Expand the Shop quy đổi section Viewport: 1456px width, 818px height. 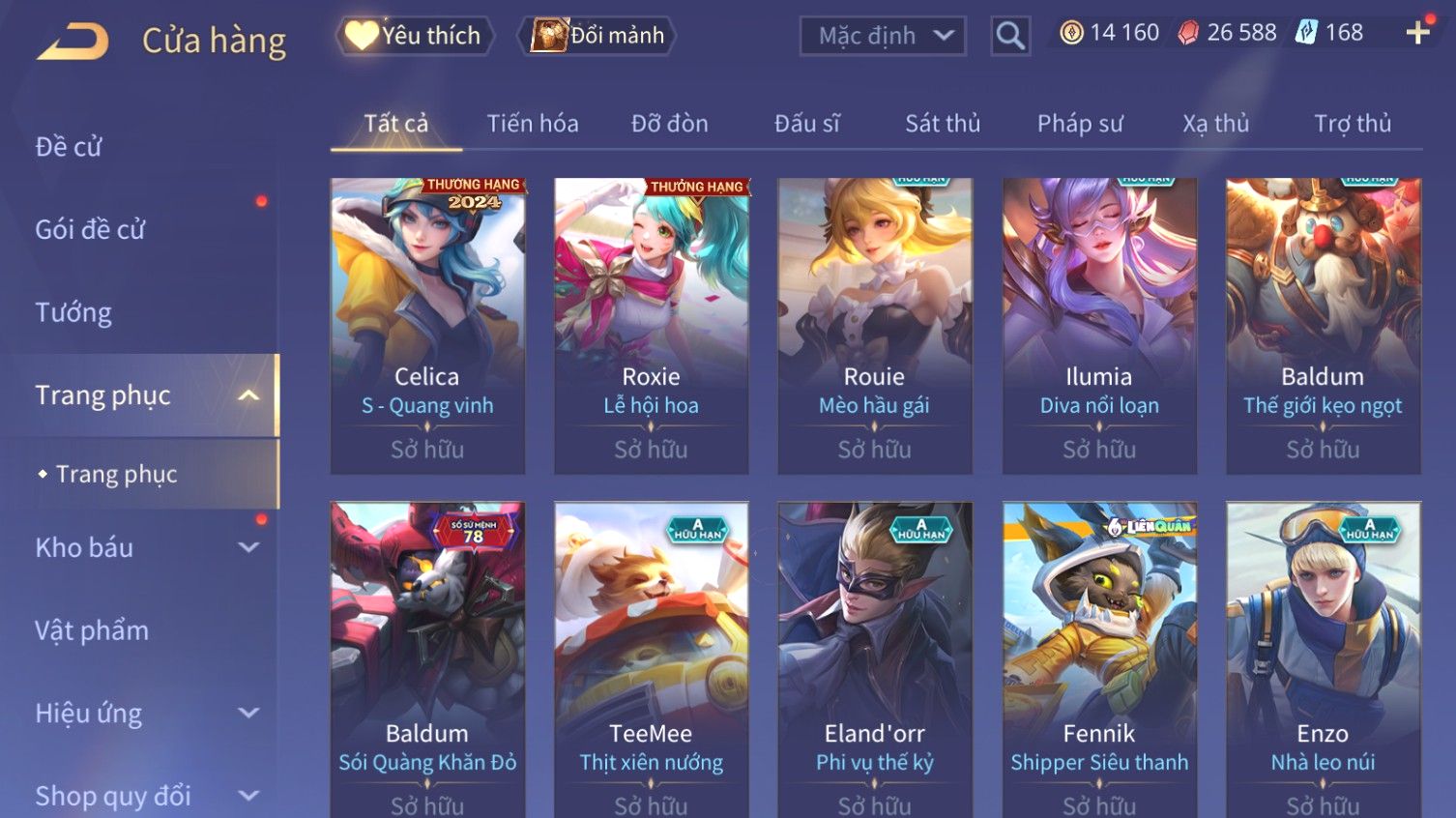click(x=248, y=796)
